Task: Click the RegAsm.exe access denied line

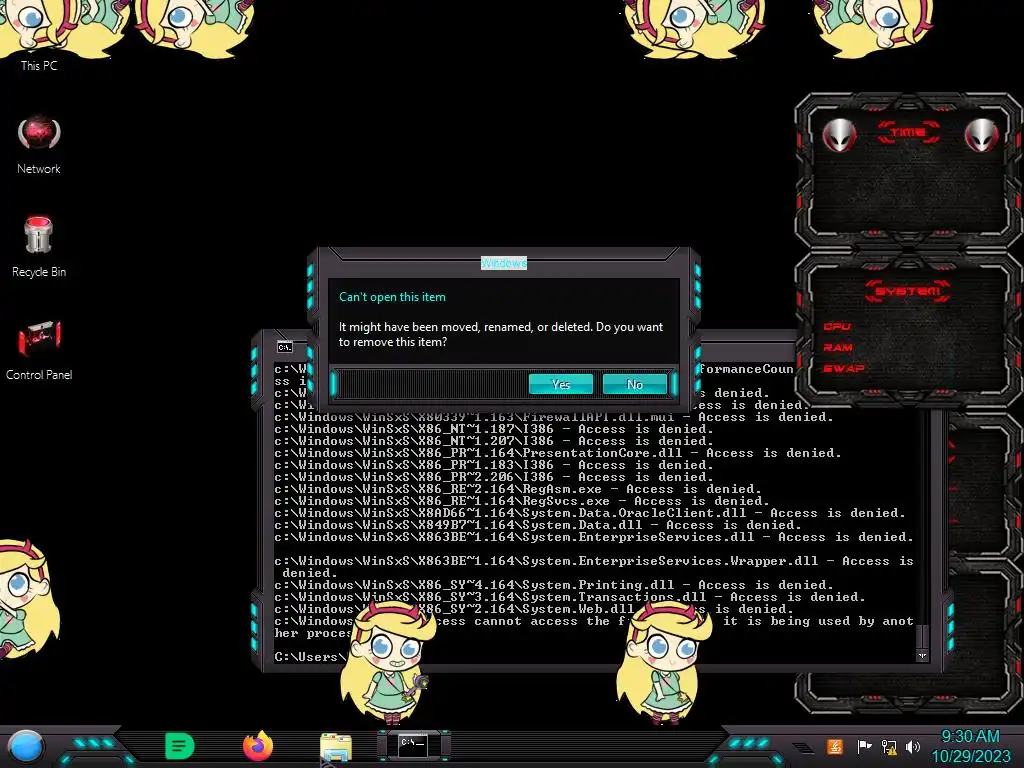Action: click(x=518, y=488)
